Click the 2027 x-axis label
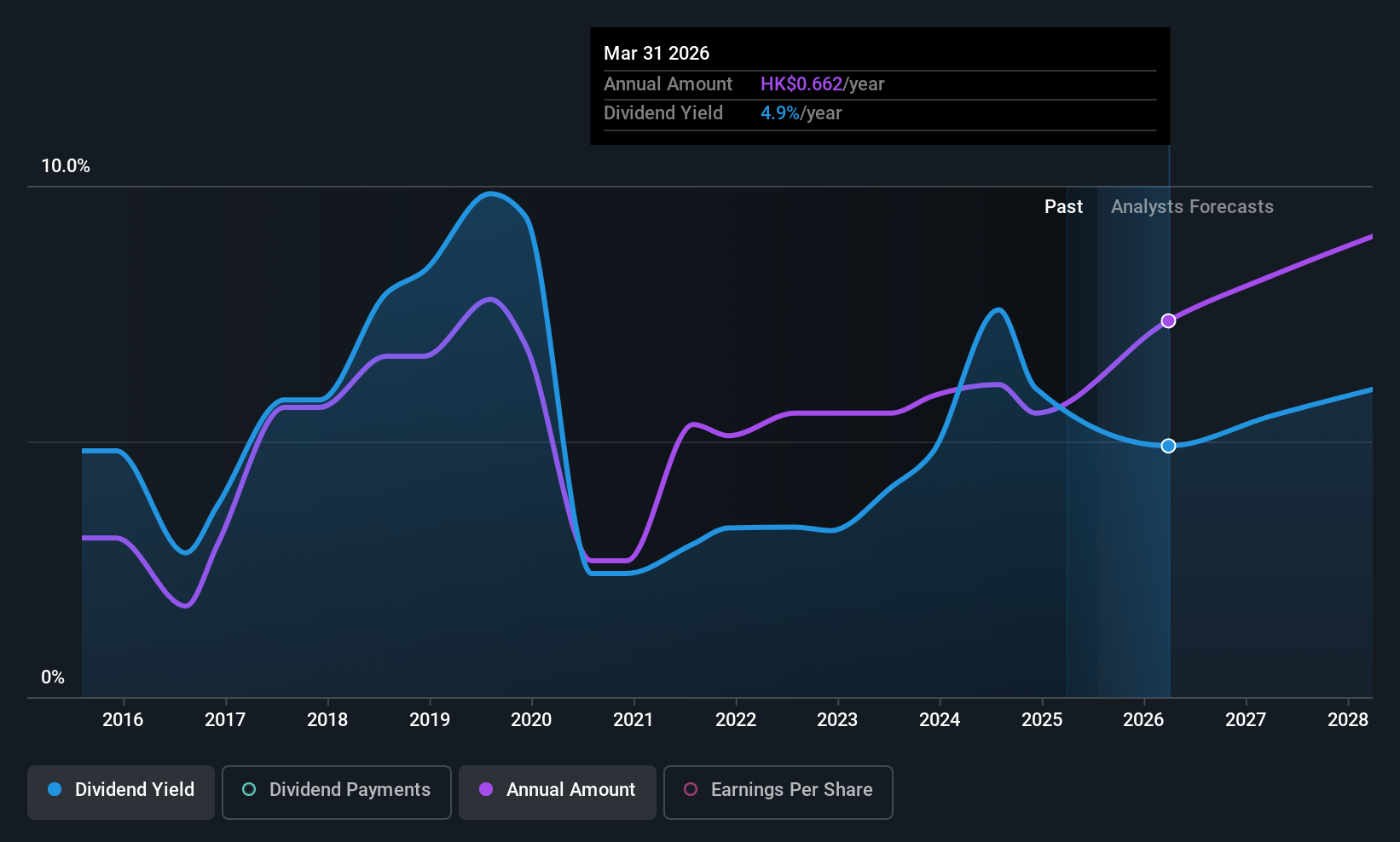The image size is (1400, 842). (1246, 719)
